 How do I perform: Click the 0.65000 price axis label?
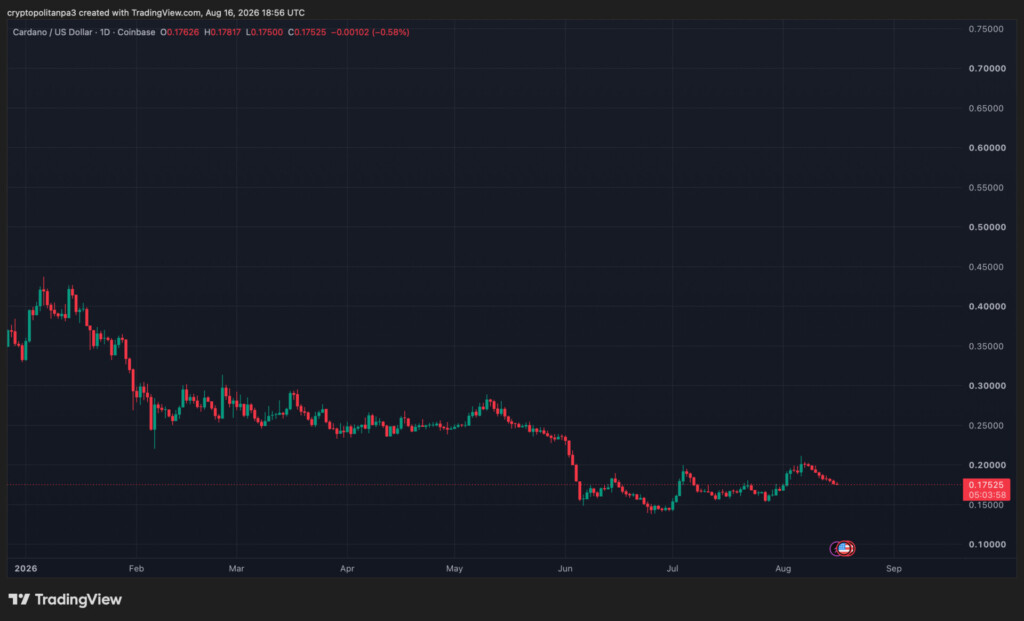point(986,108)
